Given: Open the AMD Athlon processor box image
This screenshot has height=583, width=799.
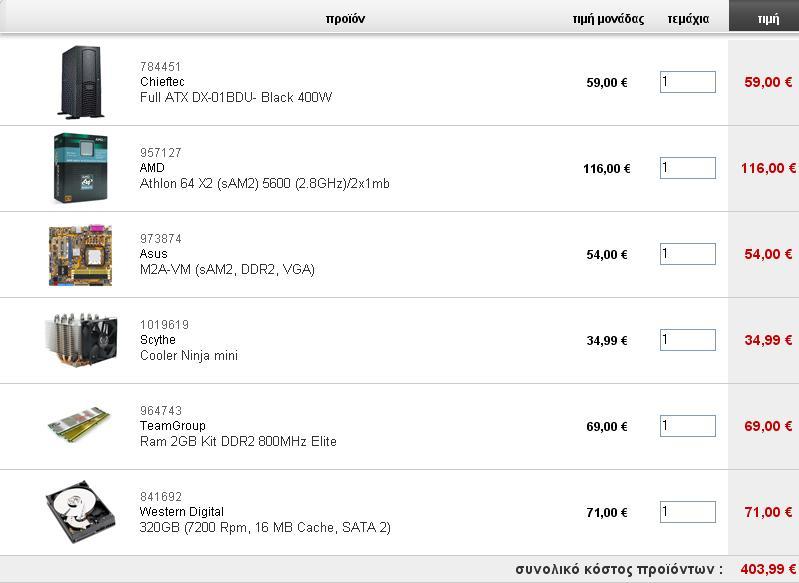Looking at the screenshot, I should 81,168.
